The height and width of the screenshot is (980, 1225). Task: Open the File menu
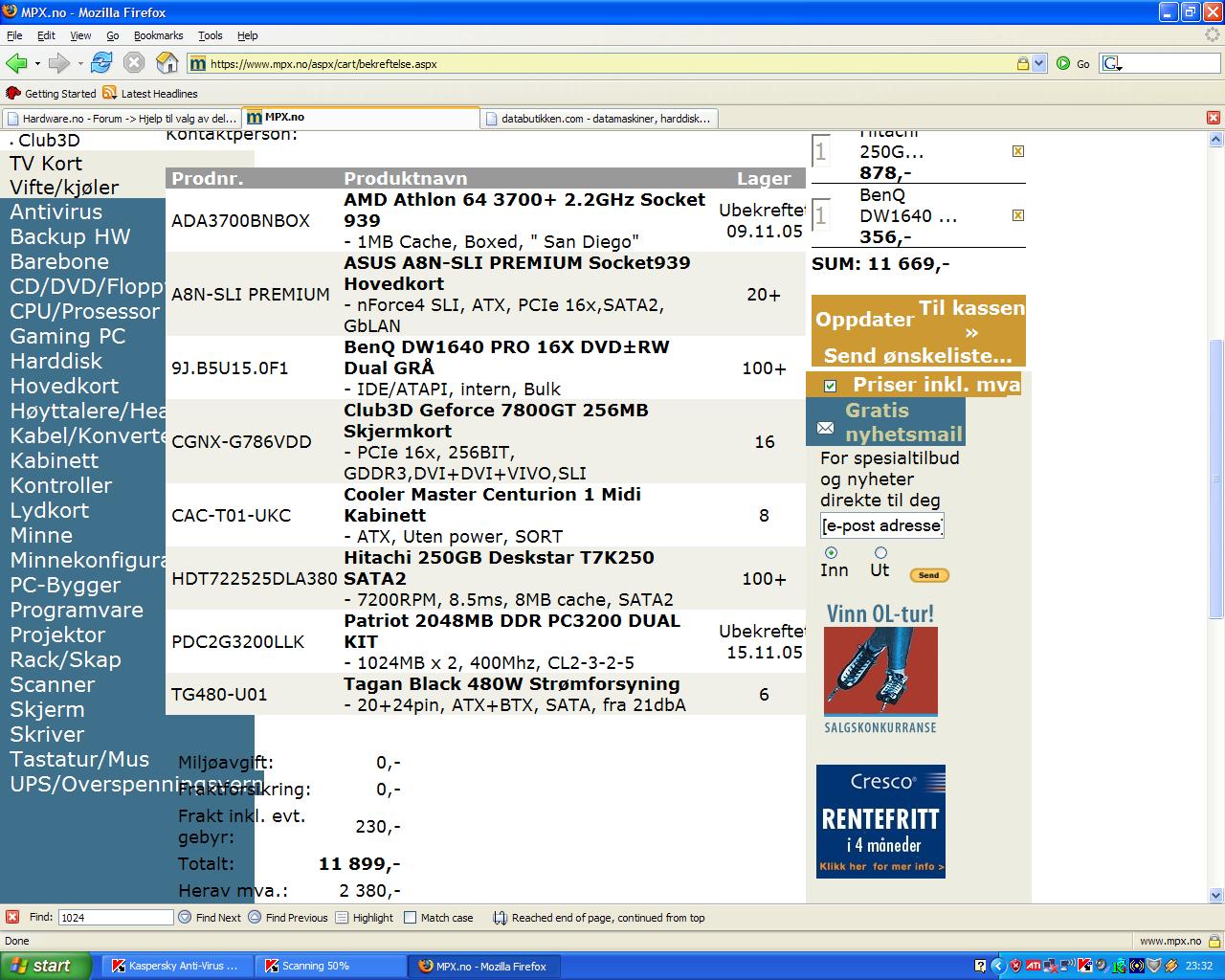tap(14, 35)
